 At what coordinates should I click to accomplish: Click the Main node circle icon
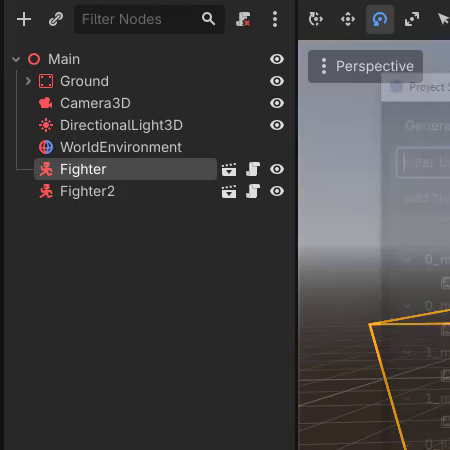(x=34, y=59)
